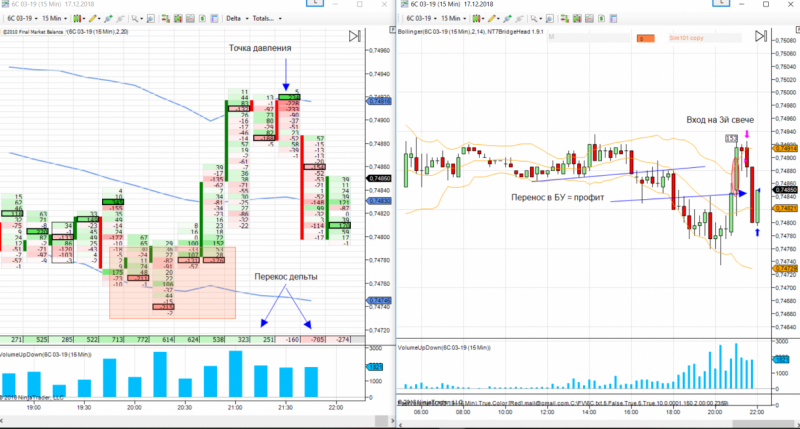Screen dimensions: 800x429
Task: Click the zoom frame icon in left chart toolbar
Action: [151, 18]
